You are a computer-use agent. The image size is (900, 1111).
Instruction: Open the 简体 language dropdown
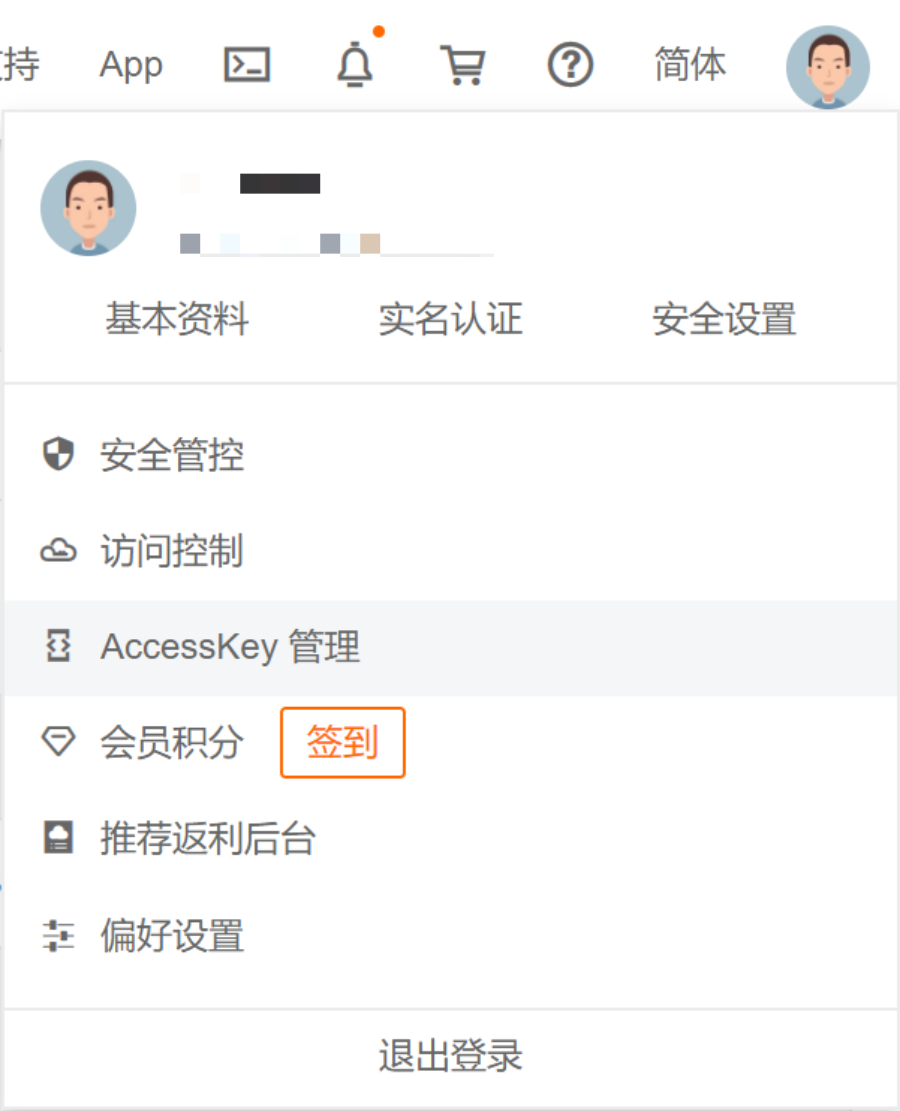pyautogui.click(x=690, y=66)
